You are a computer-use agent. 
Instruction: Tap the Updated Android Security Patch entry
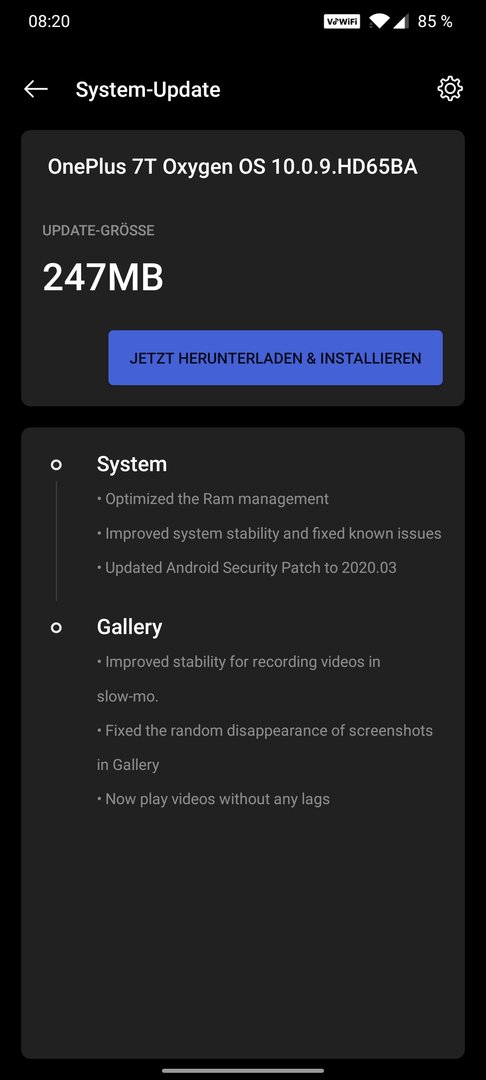[x=246, y=568]
